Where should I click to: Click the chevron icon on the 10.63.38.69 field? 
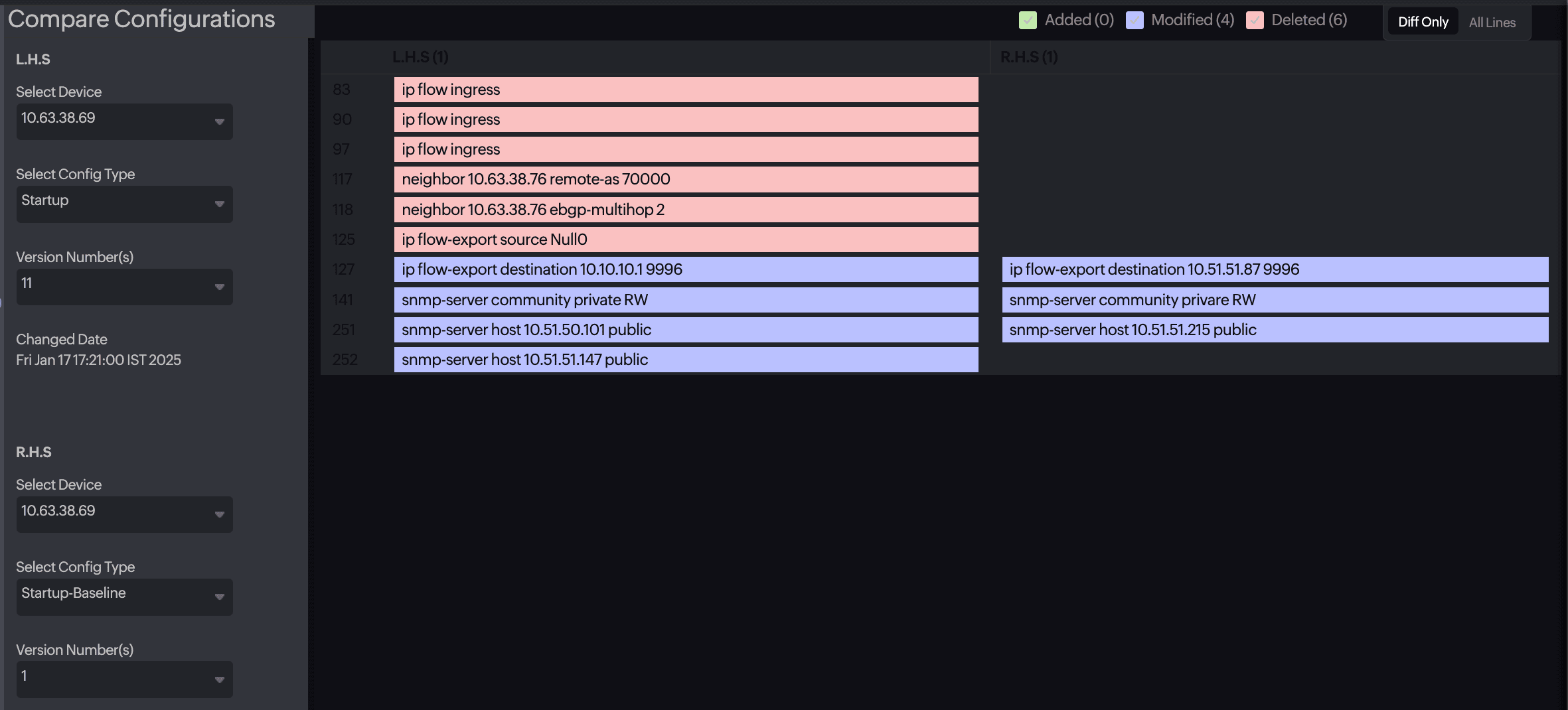pos(221,121)
